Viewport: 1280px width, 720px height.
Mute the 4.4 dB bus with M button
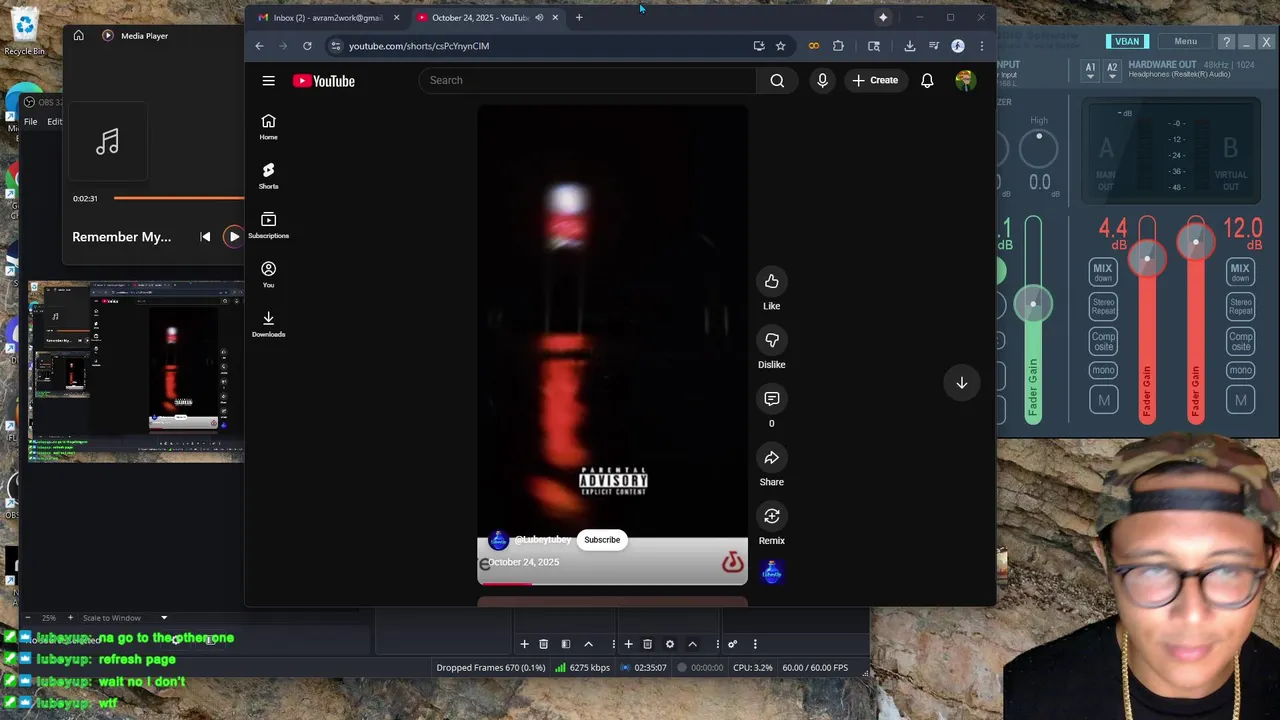click(x=1103, y=400)
